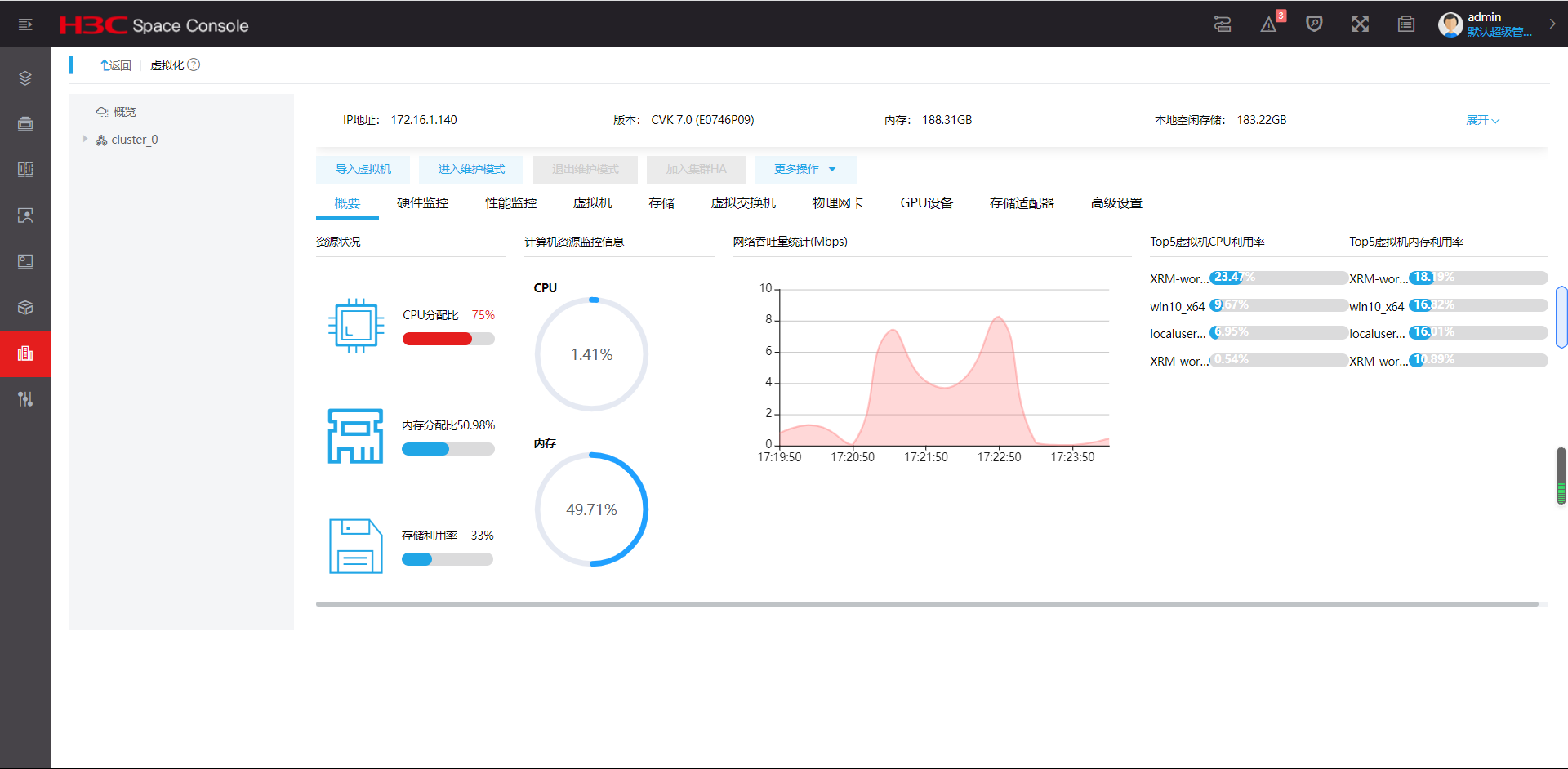The height and width of the screenshot is (769, 1568).
Task: Expand host details with 展开 link
Action: click(x=1481, y=120)
